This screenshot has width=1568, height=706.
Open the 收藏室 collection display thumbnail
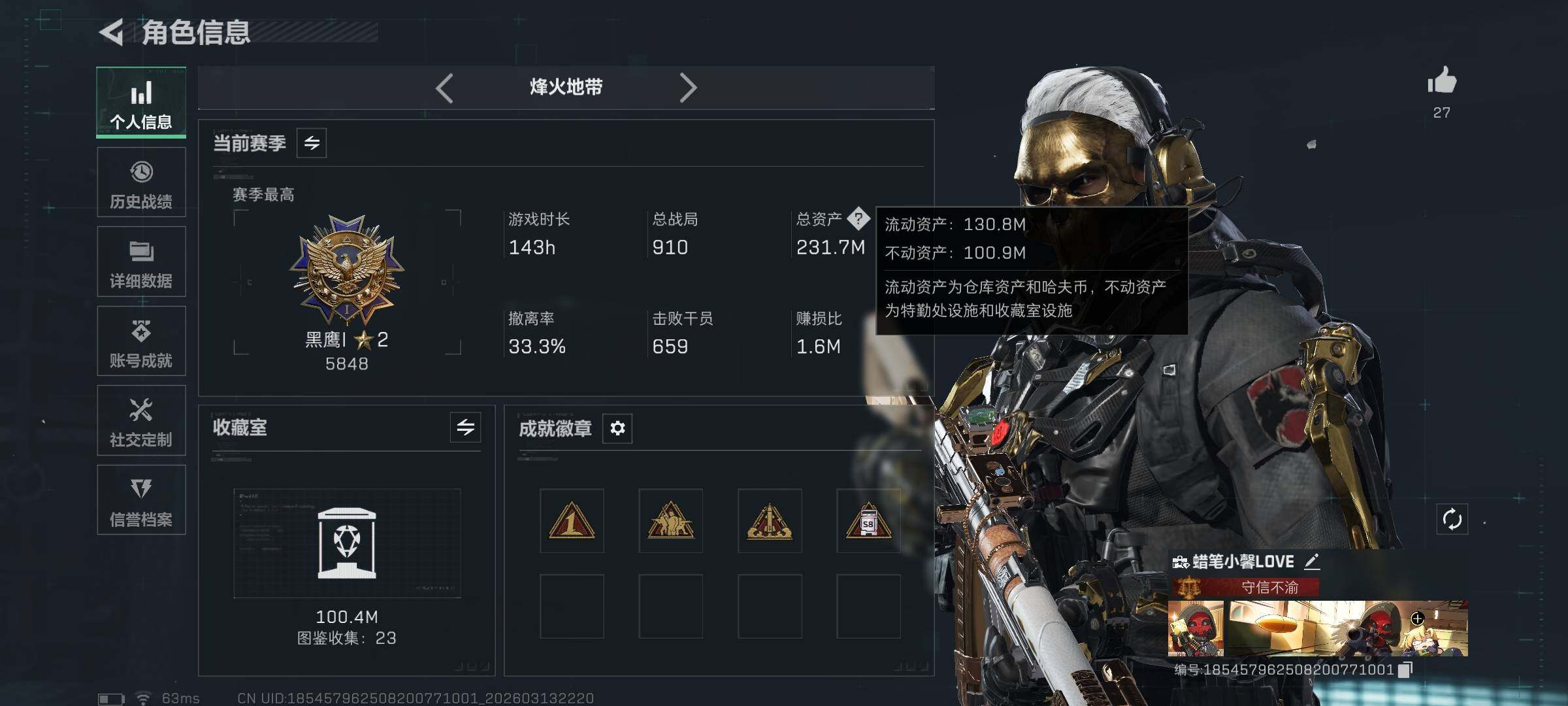point(347,543)
